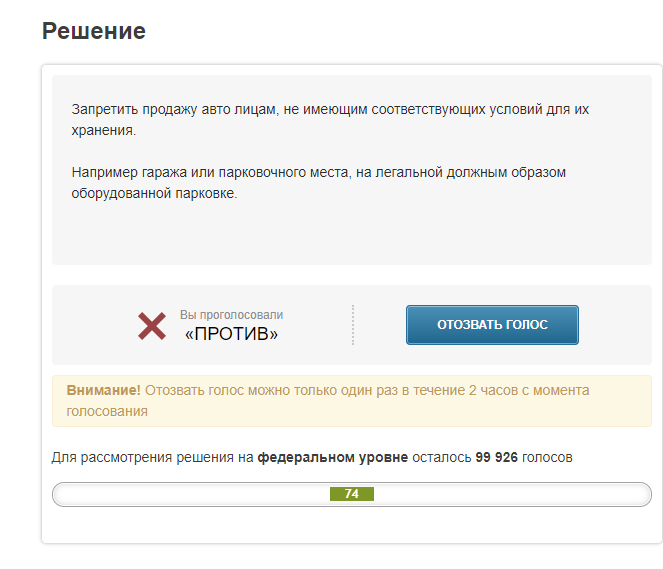Click the word 'голосования' in the warning box

(x=107, y=411)
